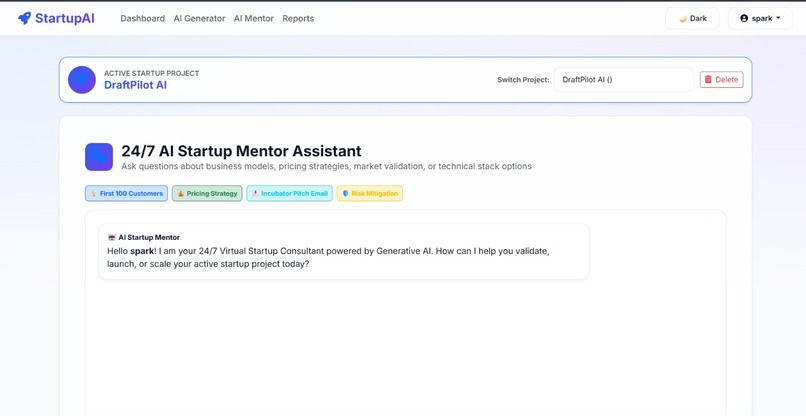Click the DraftPilot AI project title

[x=135, y=85]
